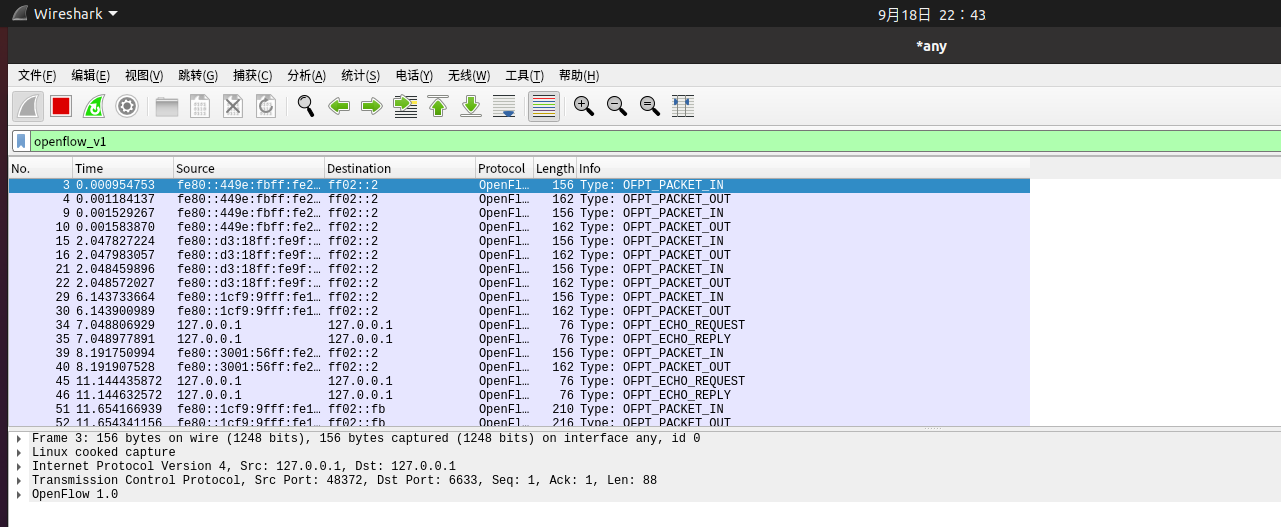Jump to the first packet
The image size is (1281, 527).
click(x=438, y=106)
